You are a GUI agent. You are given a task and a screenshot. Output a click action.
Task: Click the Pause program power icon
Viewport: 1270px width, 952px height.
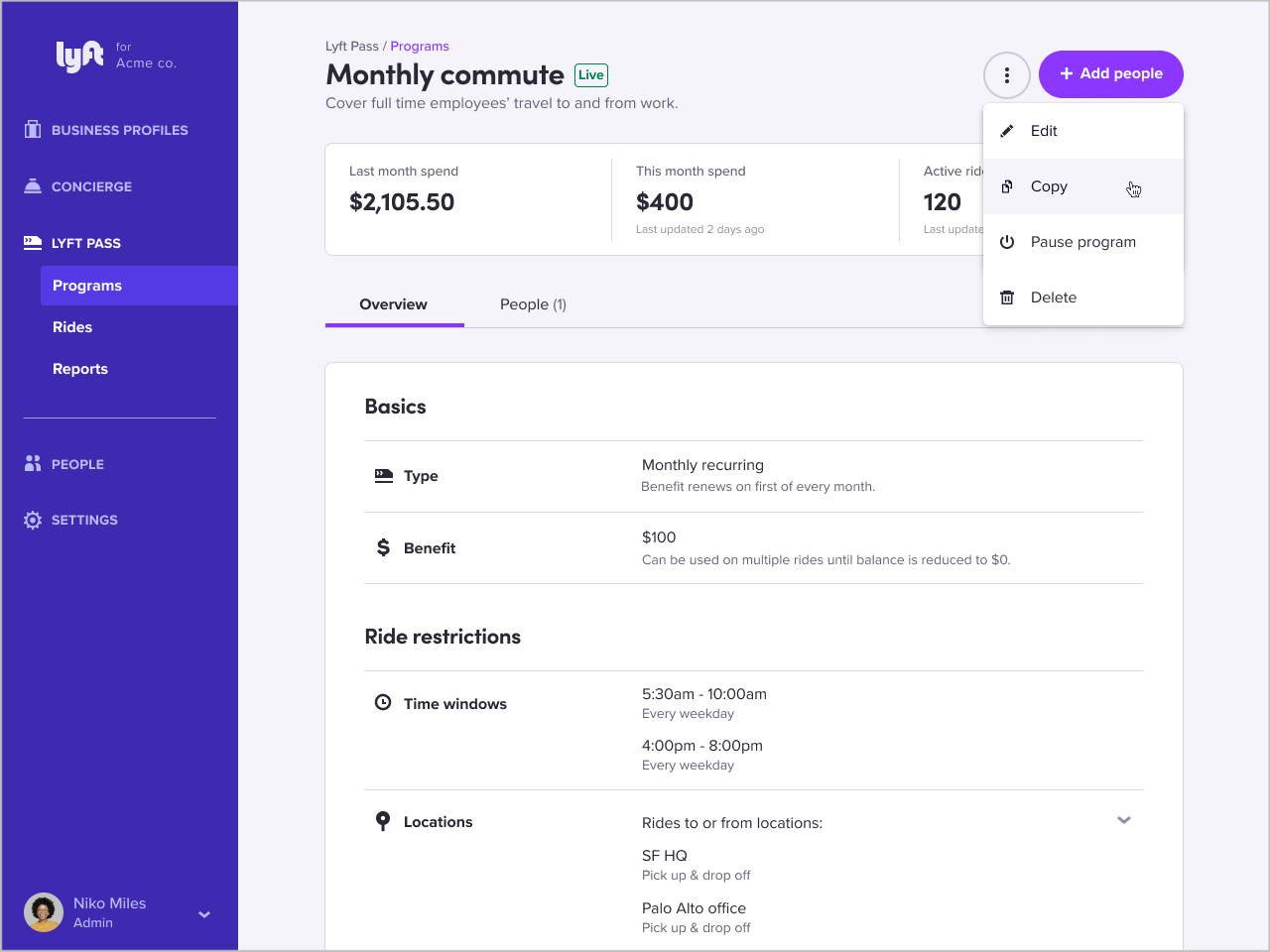pos(1007,242)
